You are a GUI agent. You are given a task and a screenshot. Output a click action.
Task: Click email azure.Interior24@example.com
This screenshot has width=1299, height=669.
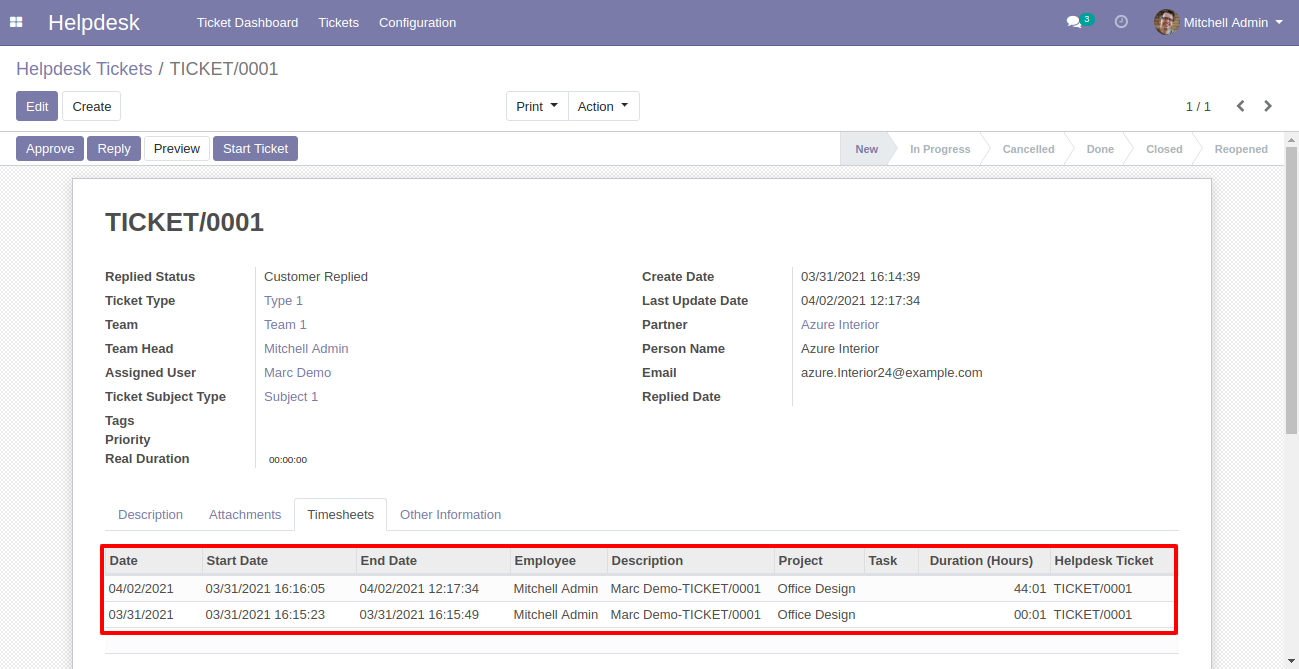pos(892,373)
